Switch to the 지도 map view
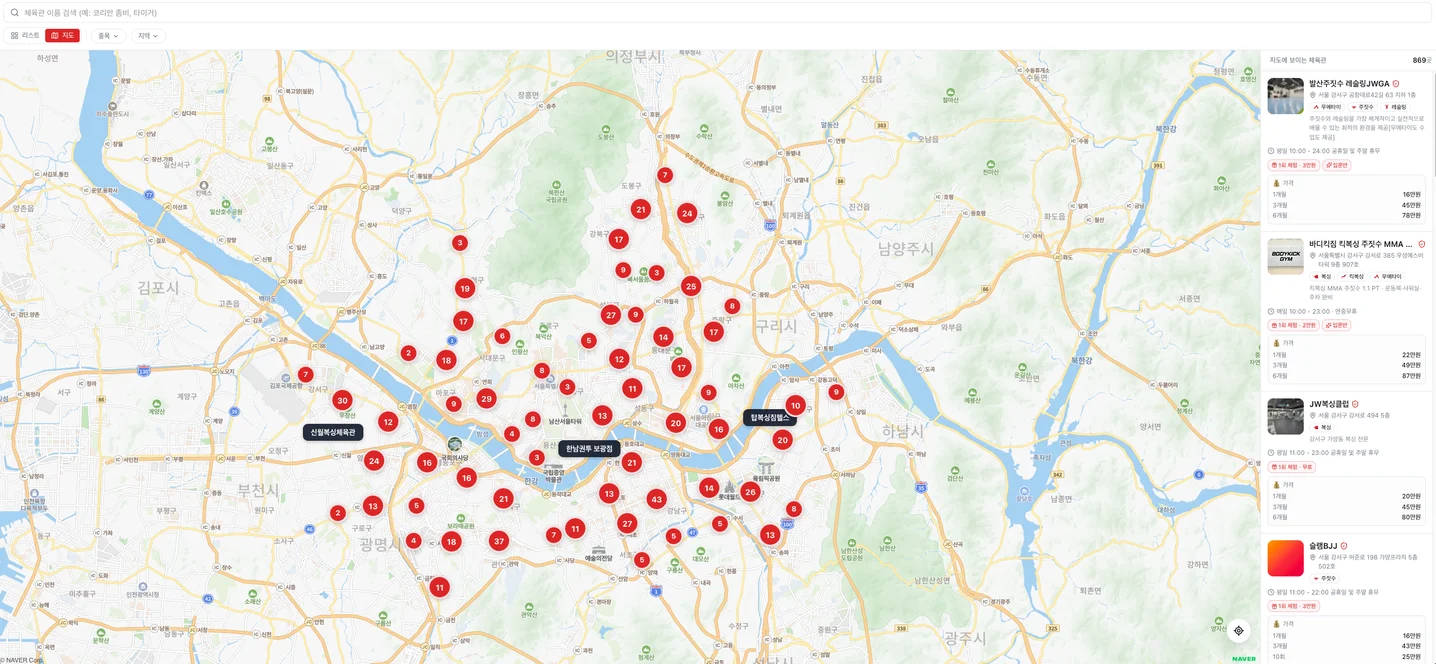 (x=62, y=35)
